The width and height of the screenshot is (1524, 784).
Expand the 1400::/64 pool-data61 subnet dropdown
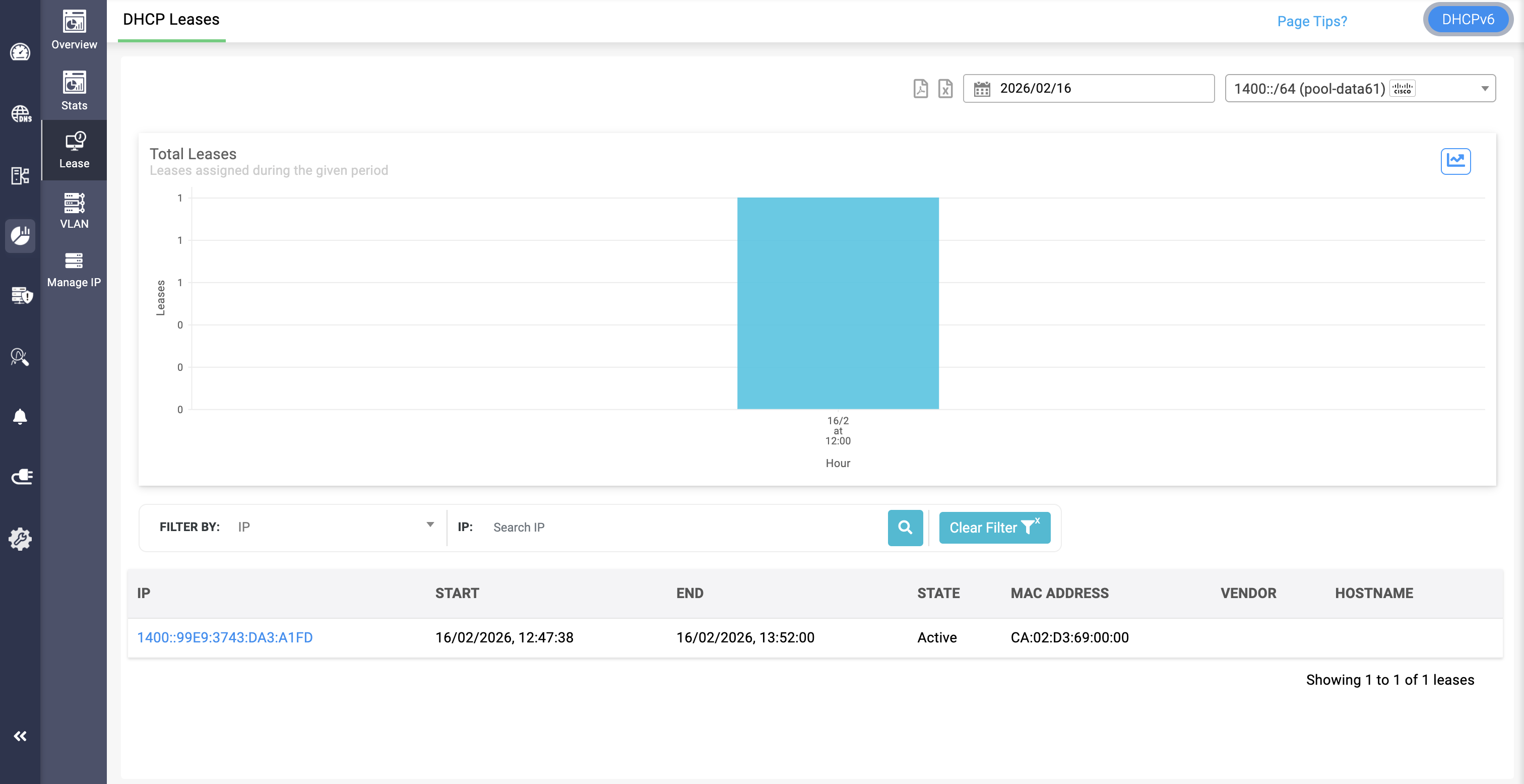click(x=1360, y=89)
